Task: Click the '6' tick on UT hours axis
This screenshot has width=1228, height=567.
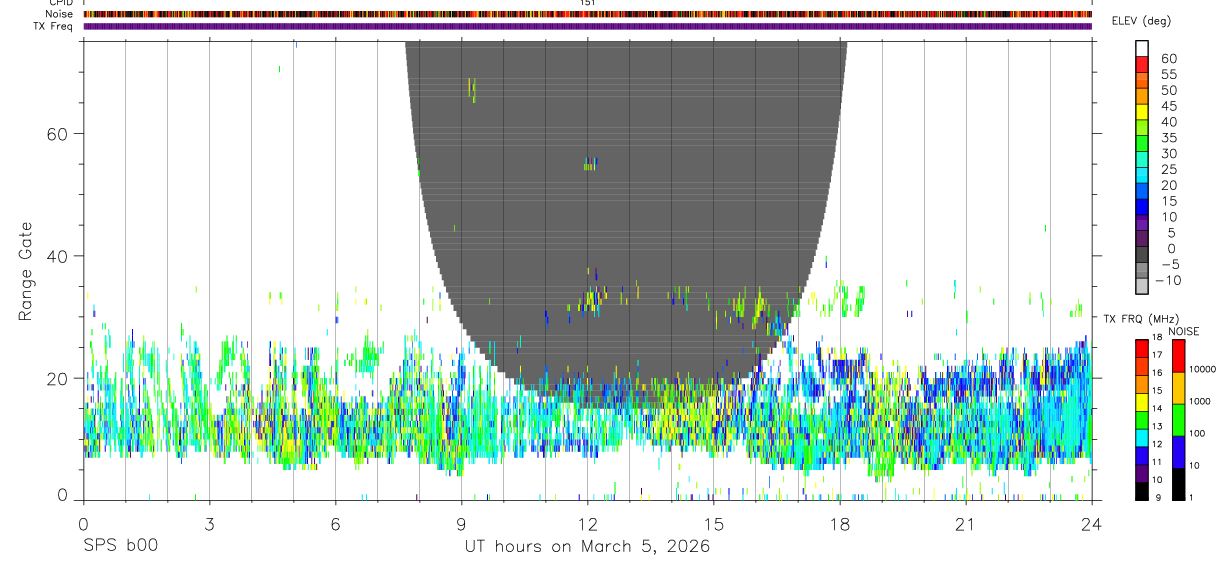Action: pos(335,525)
